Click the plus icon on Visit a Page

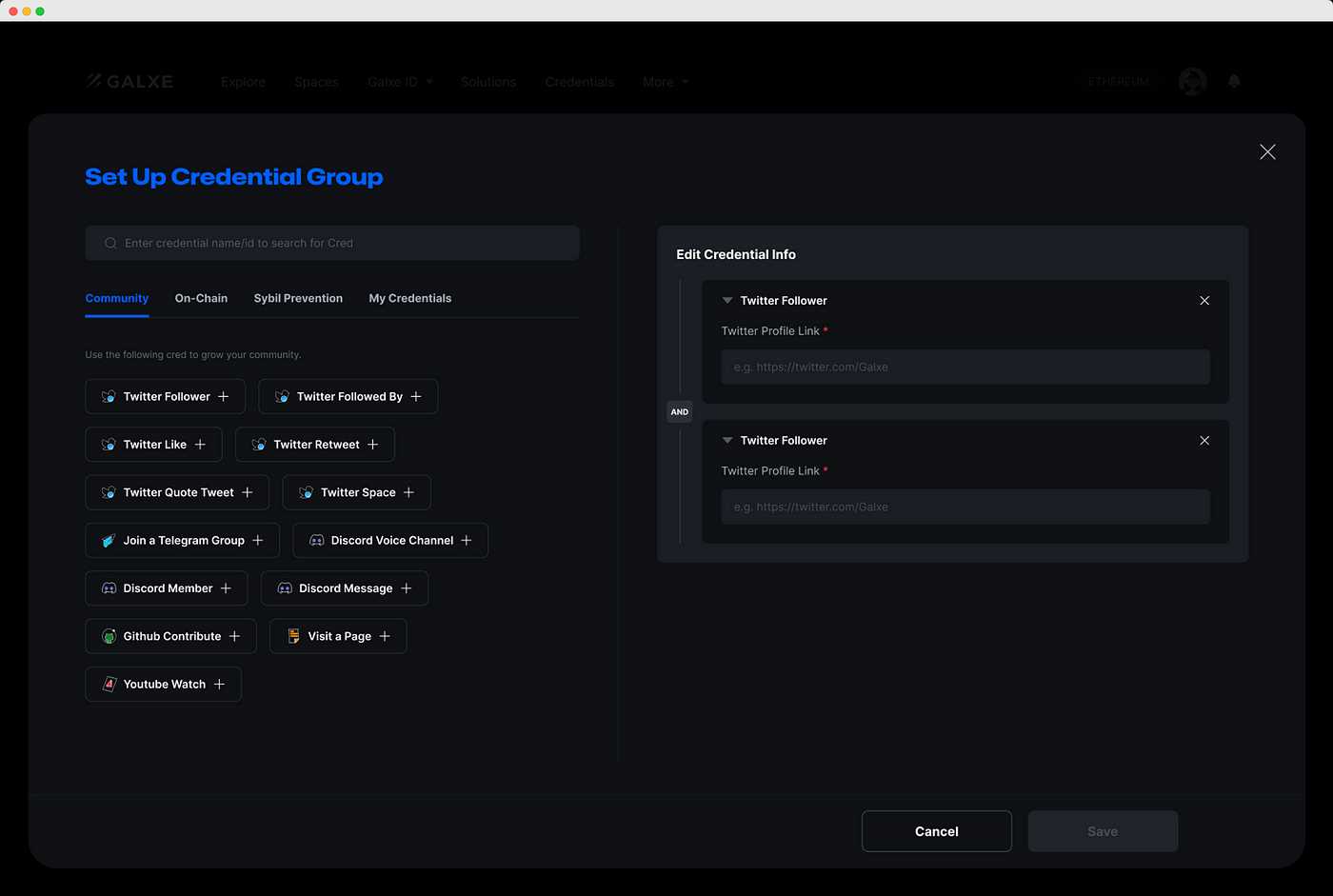pyautogui.click(x=385, y=636)
